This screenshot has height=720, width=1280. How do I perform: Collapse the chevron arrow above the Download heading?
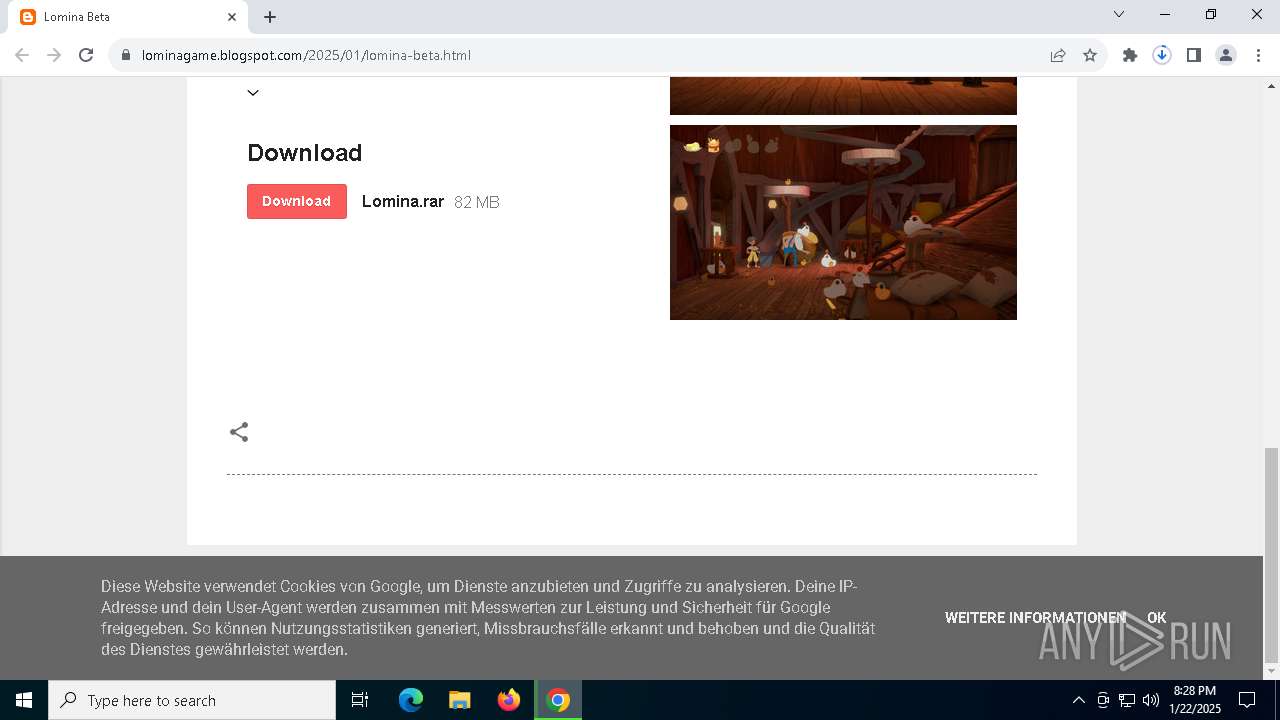pos(253,93)
